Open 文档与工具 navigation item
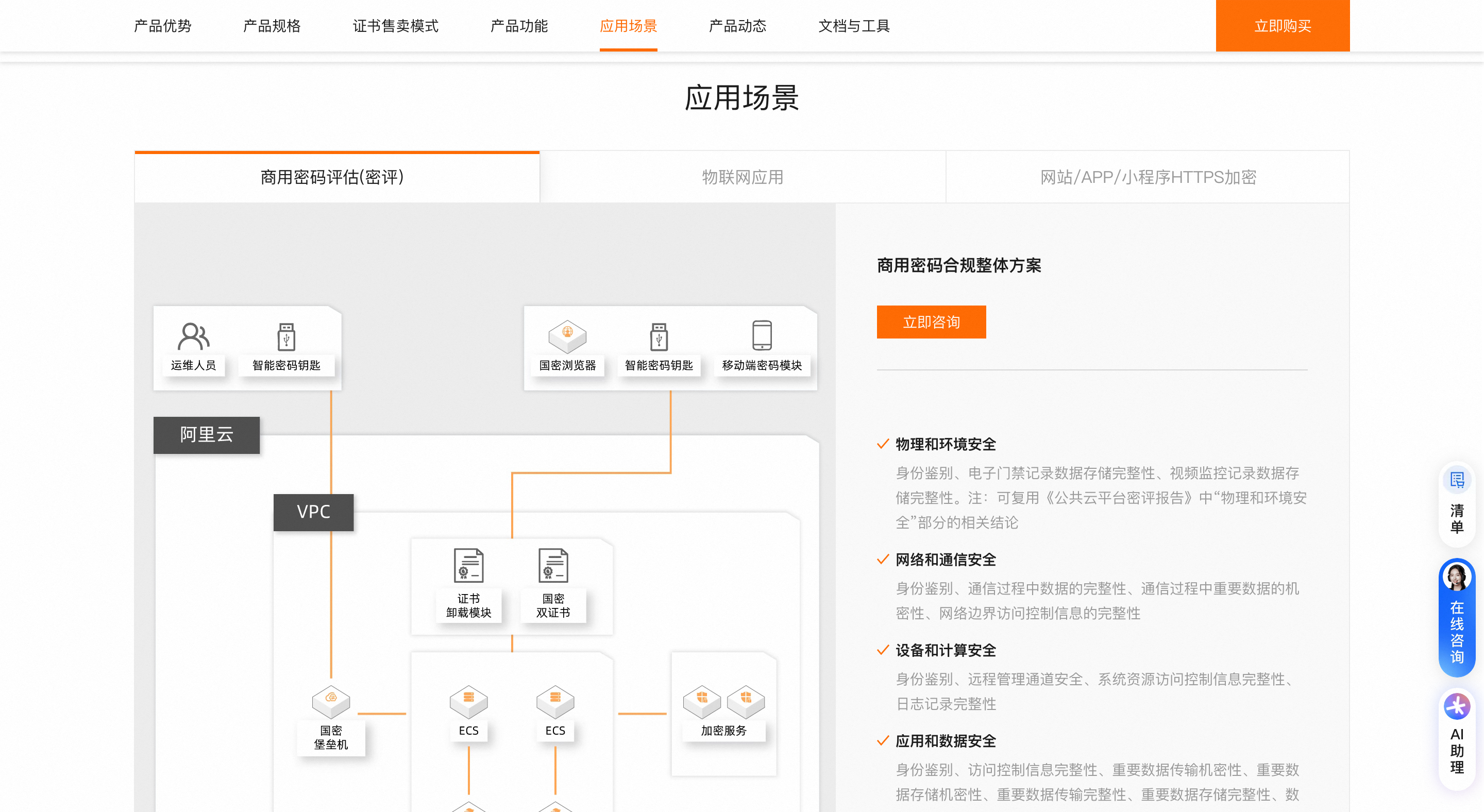This screenshot has height=812, width=1484. tap(854, 26)
